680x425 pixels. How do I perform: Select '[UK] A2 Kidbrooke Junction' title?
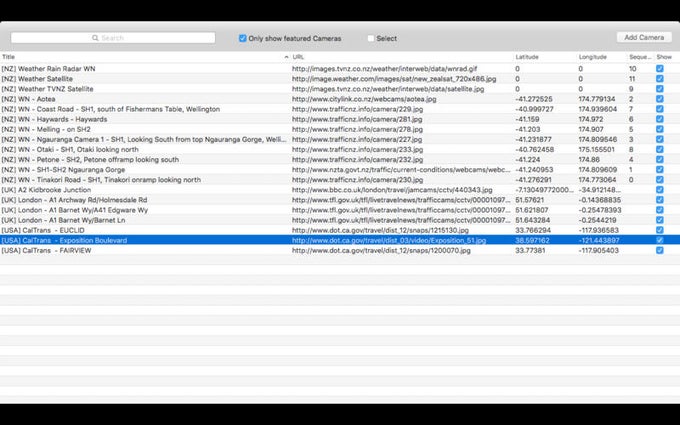[46, 190]
